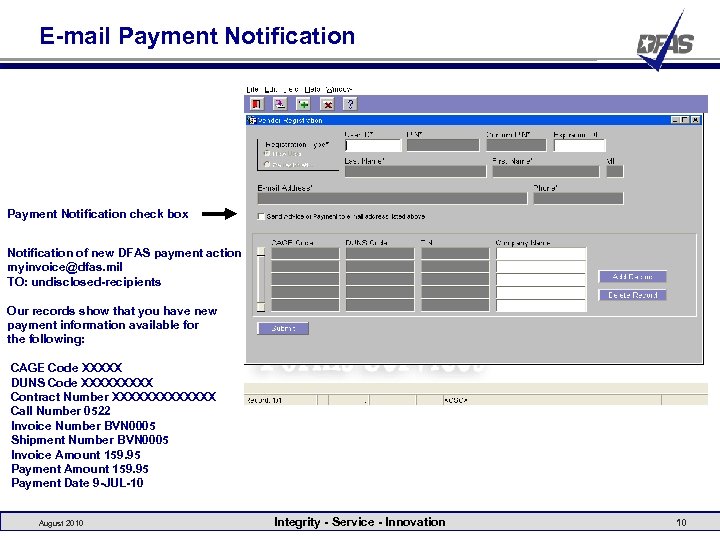Select the New User registration type option
Image resolution: width=720 pixels, height=540 pixels.
click(267, 153)
